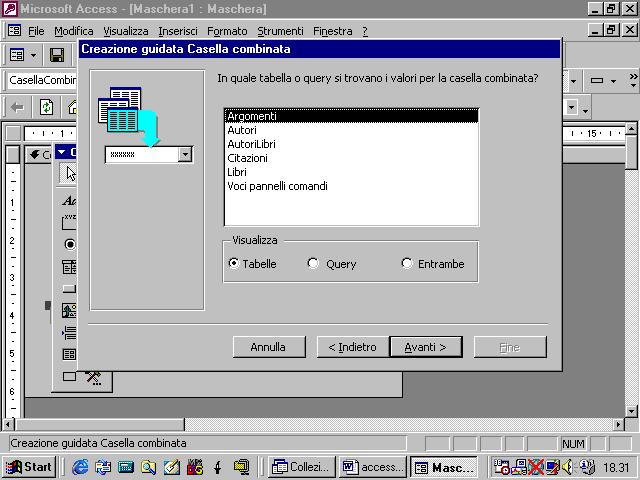Open the Modifica menu
Viewport: 640px width, 480px height.
[x=73, y=31]
